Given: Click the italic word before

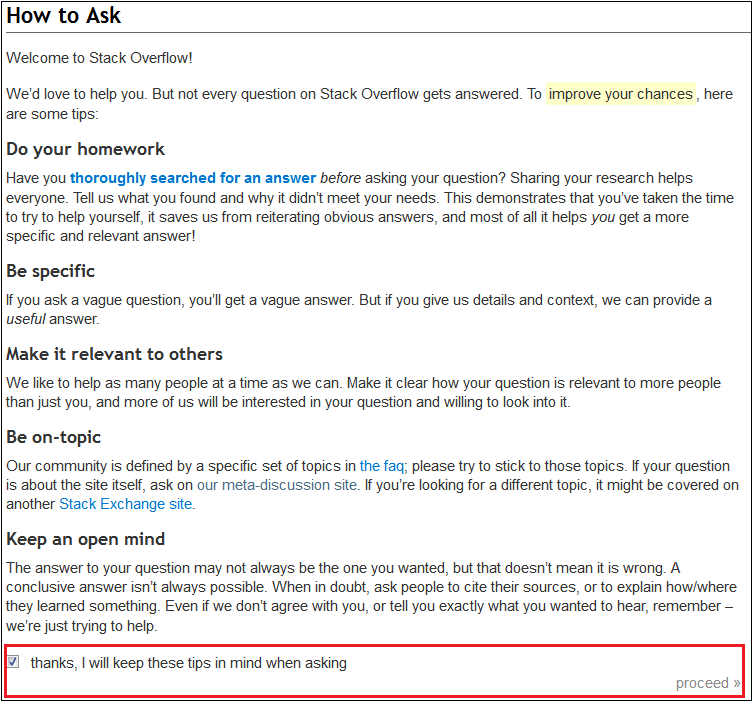Looking at the screenshot, I should coord(340,178).
